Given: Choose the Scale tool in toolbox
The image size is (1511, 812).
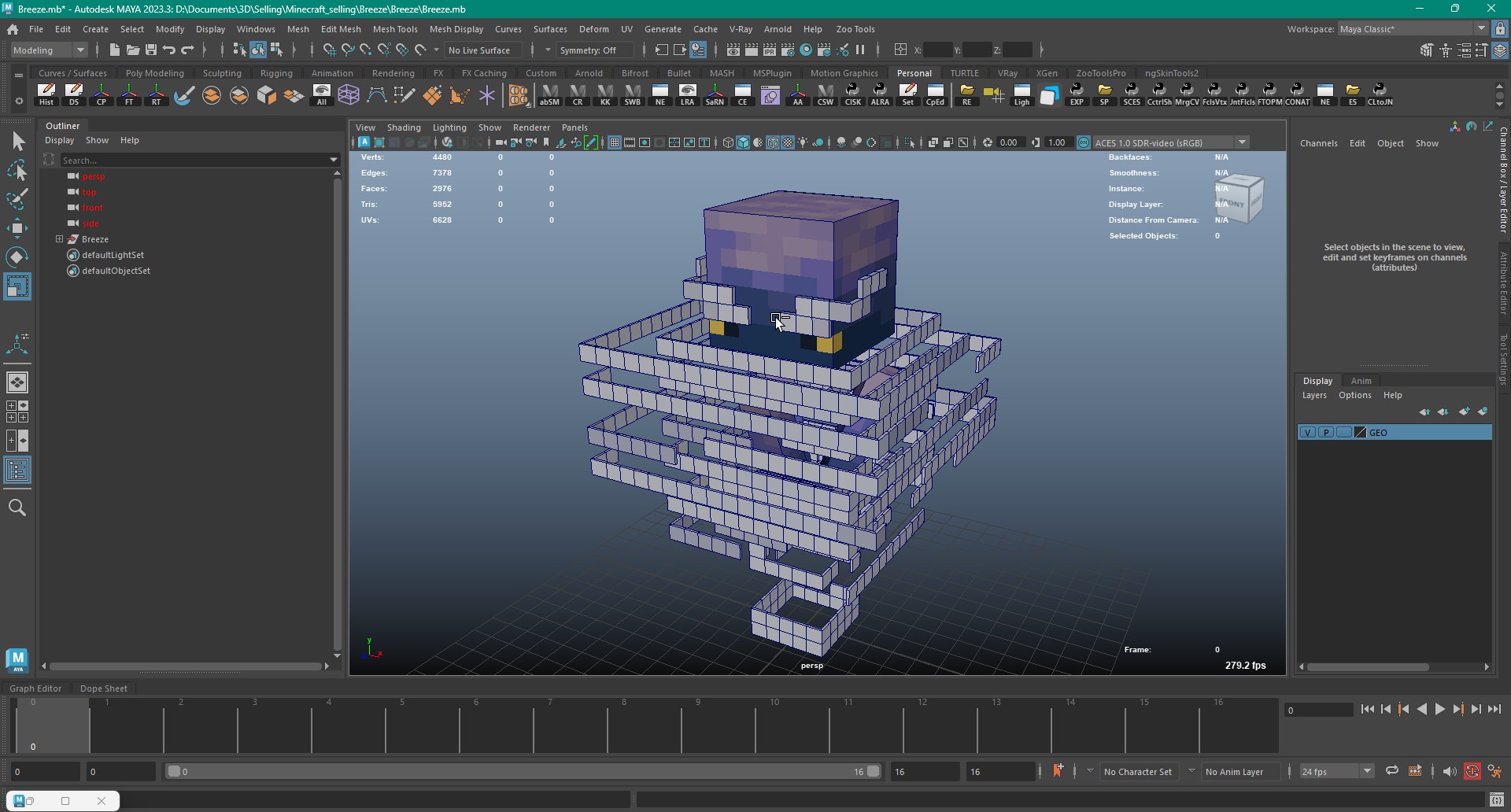Looking at the screenshot, I should click(x=17, y=286).
